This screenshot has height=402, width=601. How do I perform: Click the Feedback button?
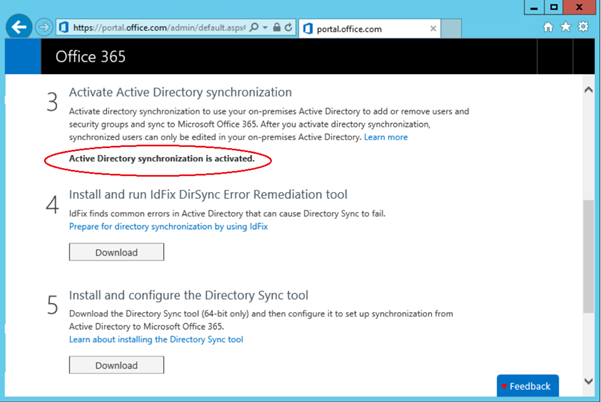(x=528, y=386)
